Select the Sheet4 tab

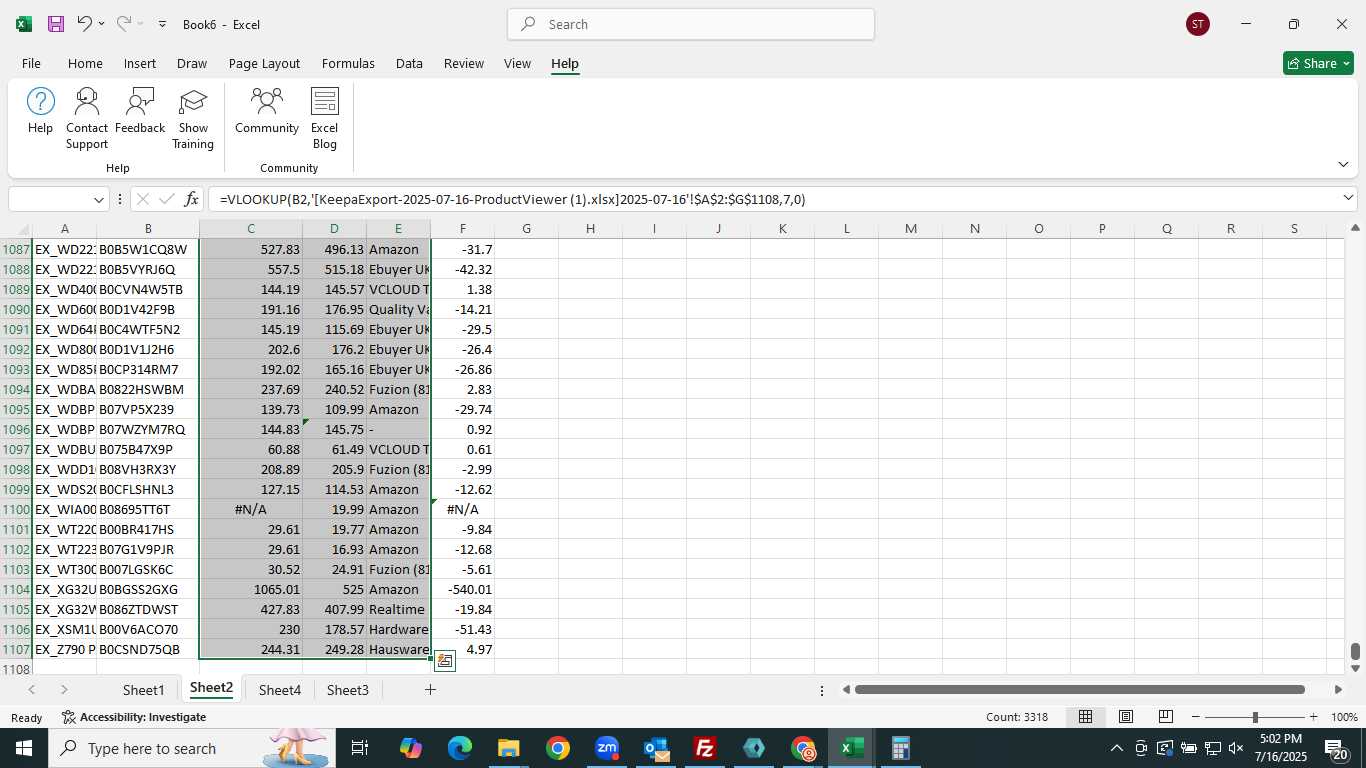280,690
